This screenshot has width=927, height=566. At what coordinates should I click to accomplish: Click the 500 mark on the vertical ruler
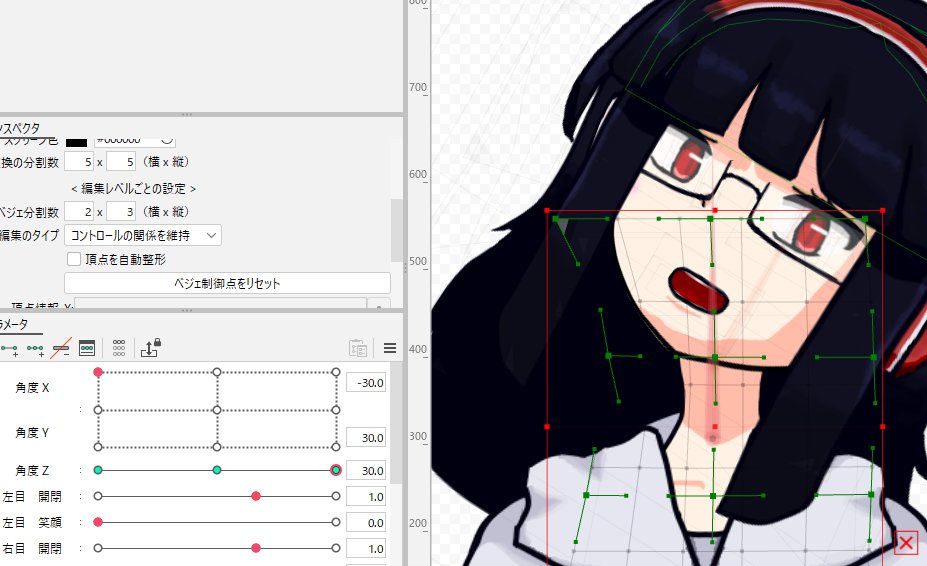pos(418,261)
